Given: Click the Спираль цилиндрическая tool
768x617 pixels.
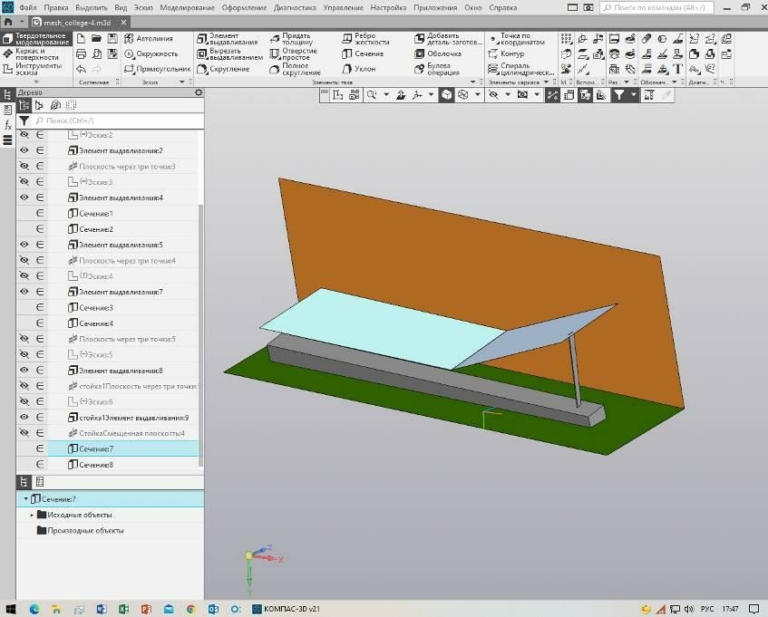Looking at the screenshot, I should (518, 69).
